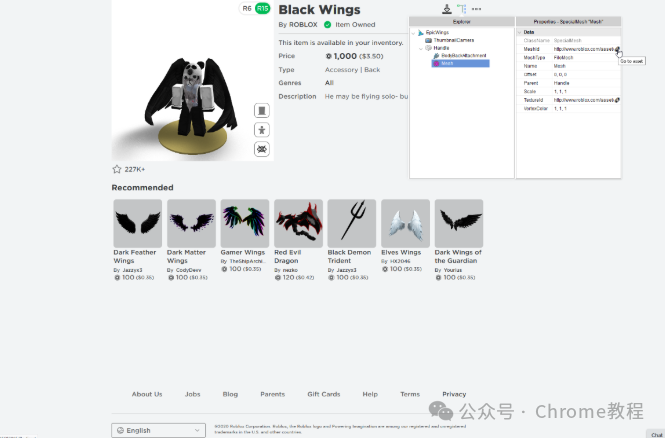Click the Properties panel header
Viewport: 665px width, 438px height.
568,22
